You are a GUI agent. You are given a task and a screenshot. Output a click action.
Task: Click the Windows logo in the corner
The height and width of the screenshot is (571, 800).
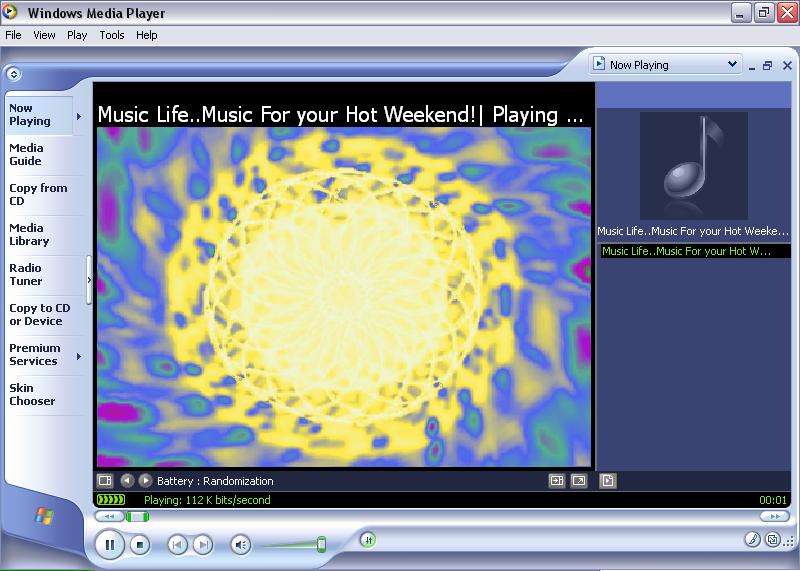click(44, 516)
